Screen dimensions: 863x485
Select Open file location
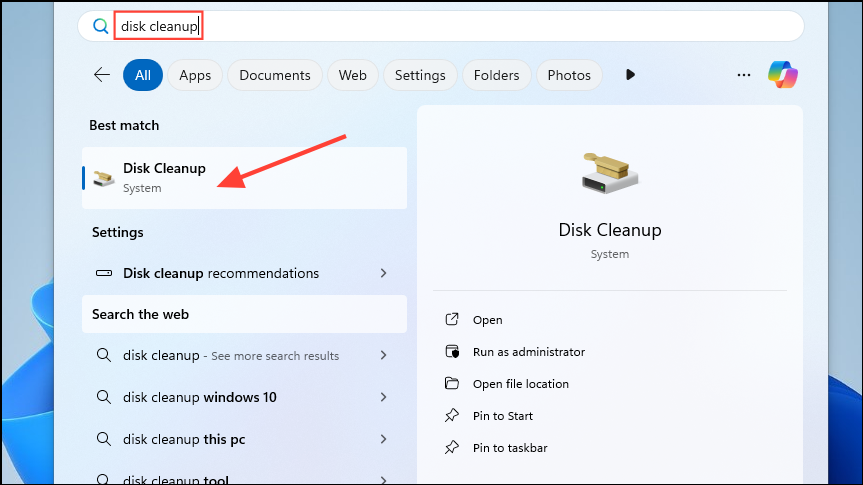coord(521,384)
